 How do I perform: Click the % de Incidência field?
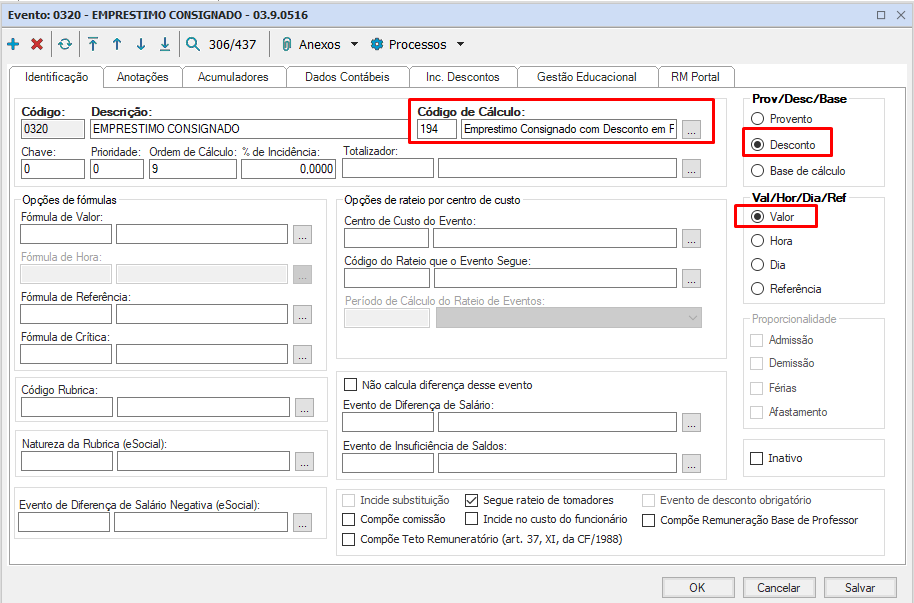coord(289,169)
